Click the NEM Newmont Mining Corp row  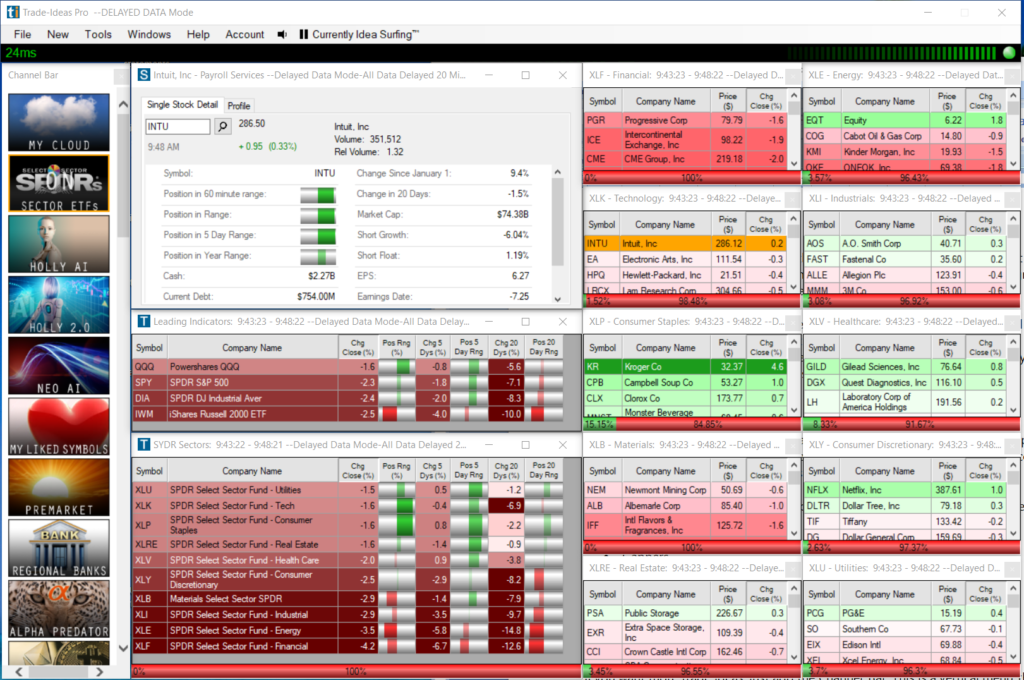tap(685, 490)
